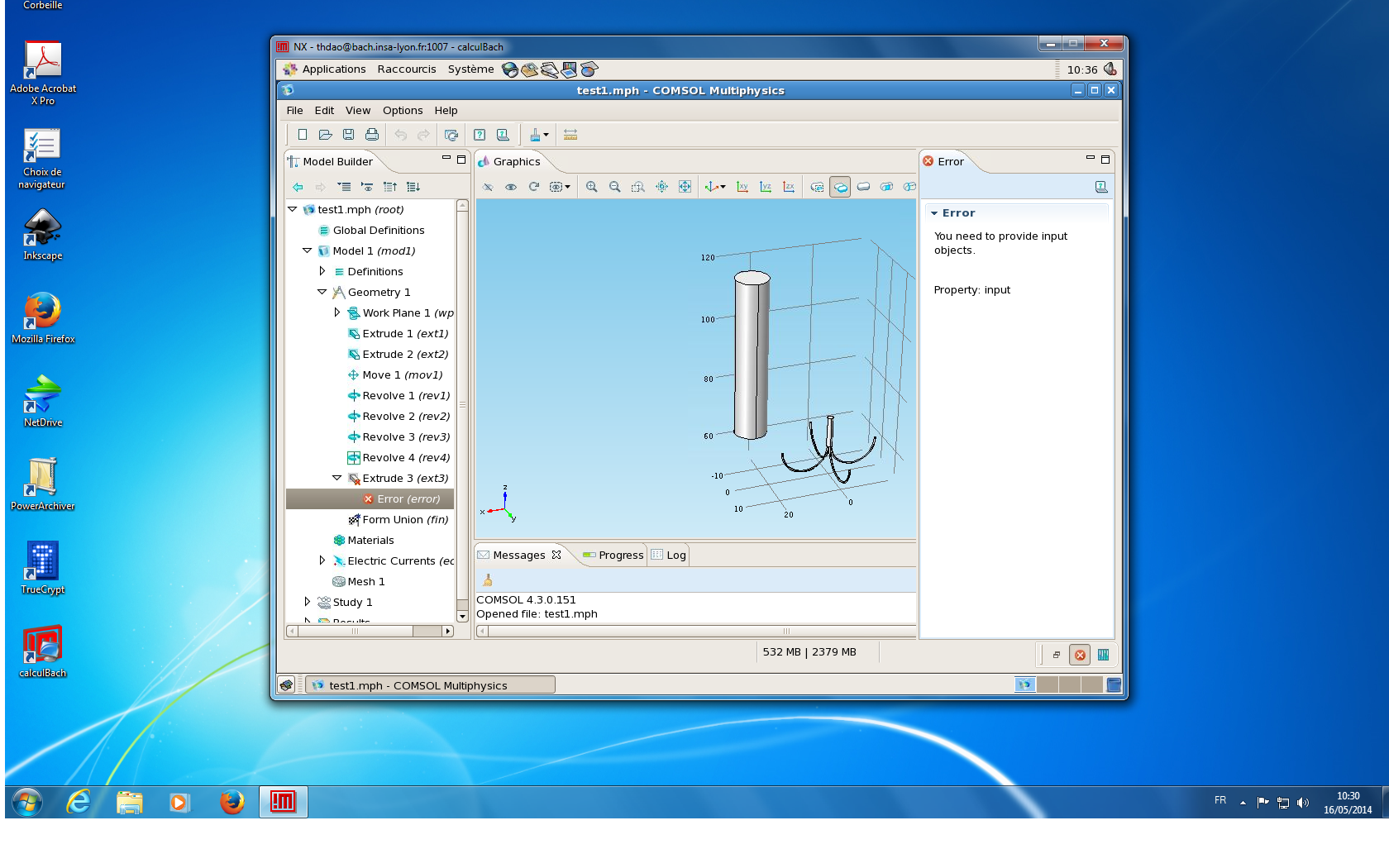Collapse the Extrude 3 (ext3) node
This screenshot has height=868, width=1389.
coord(337,478)
